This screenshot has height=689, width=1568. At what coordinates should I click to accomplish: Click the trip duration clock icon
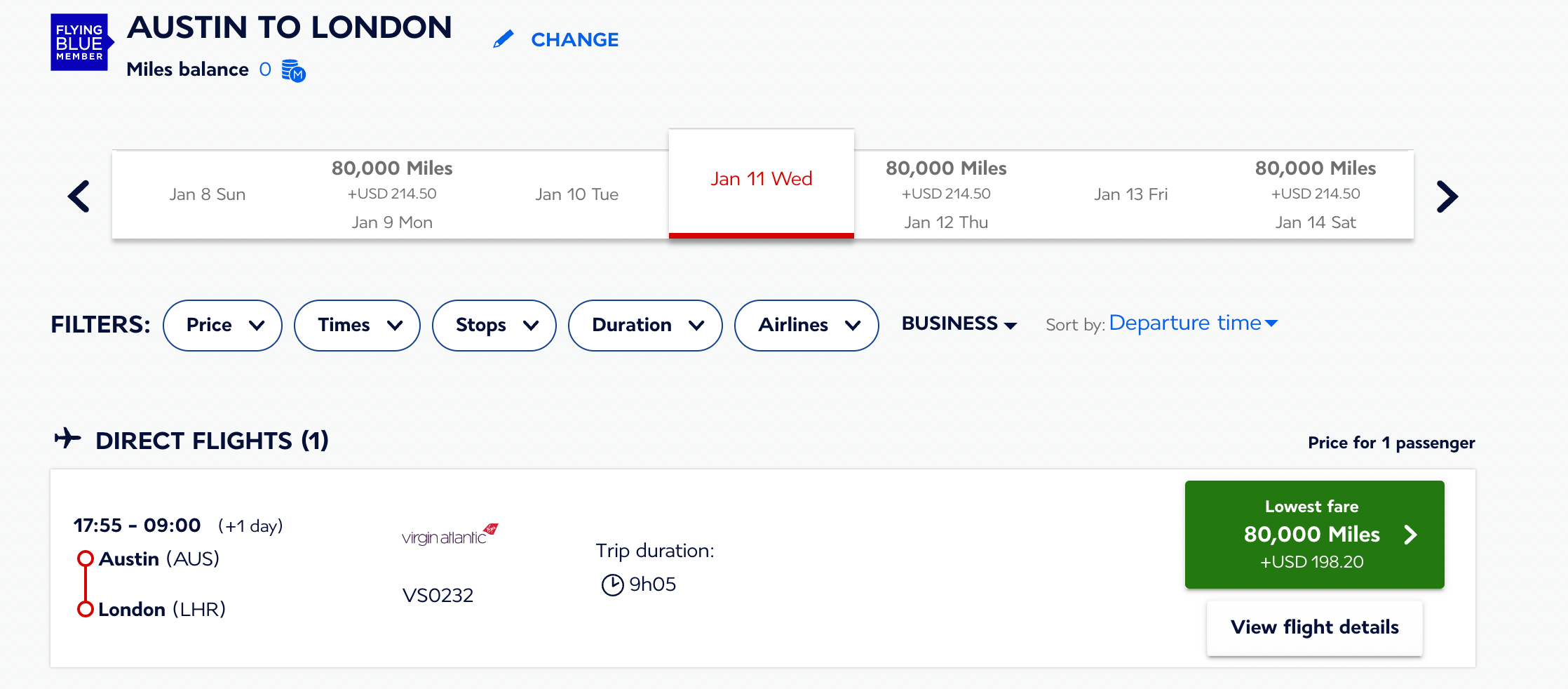point(612,584)
